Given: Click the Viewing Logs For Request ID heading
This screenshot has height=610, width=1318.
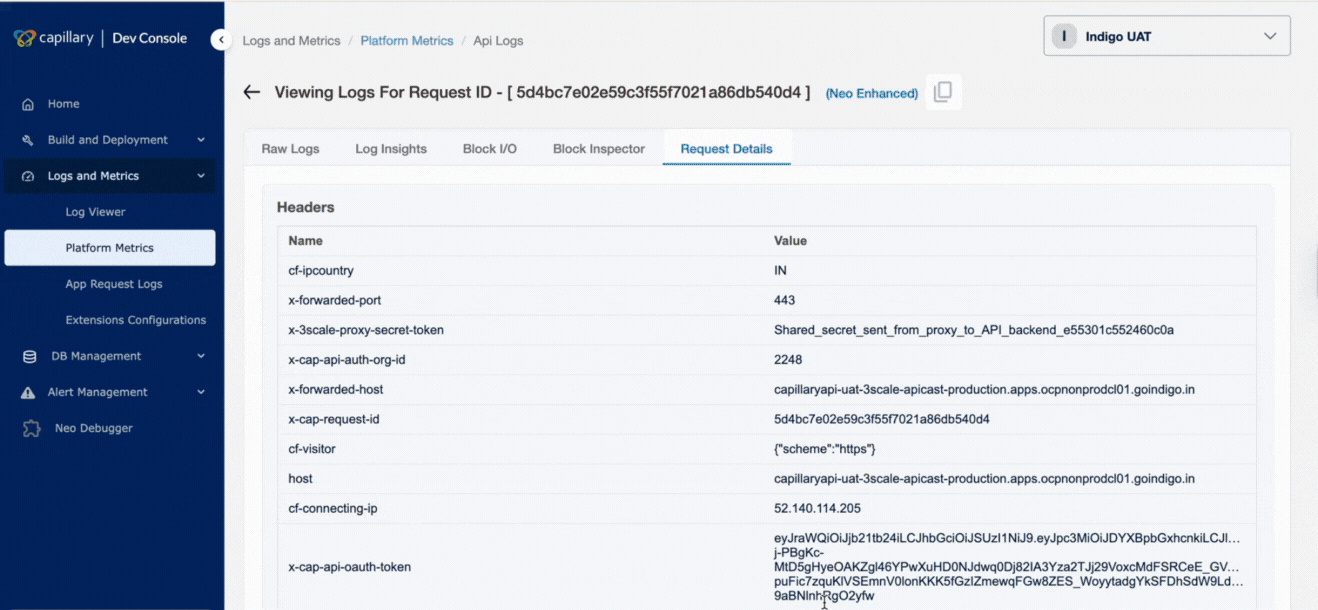Looking at the screenshot, I should click(x=543, y=92).
